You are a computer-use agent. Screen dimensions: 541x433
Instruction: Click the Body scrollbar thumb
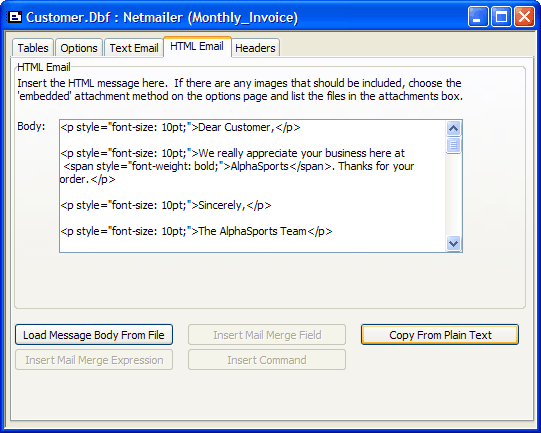tap(453, 145)
